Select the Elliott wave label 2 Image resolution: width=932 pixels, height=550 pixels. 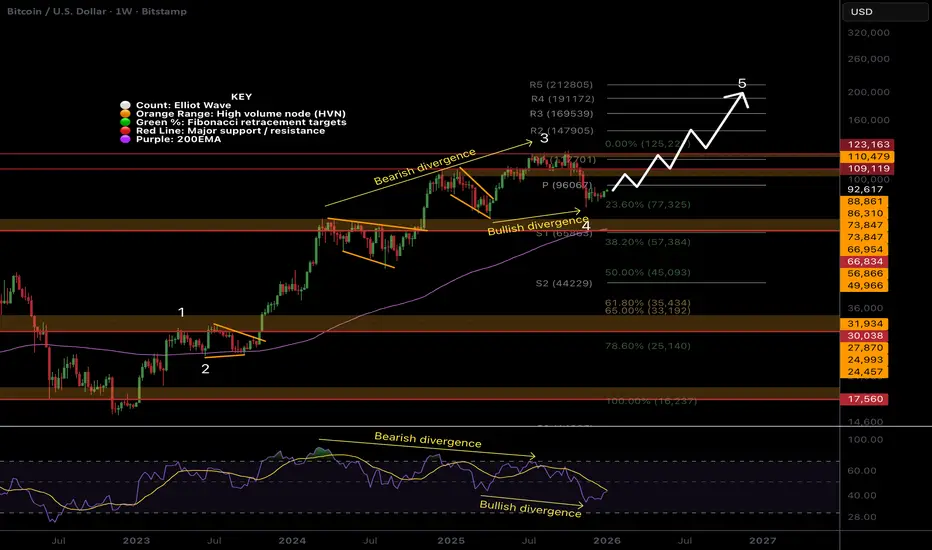pos(205,369)
